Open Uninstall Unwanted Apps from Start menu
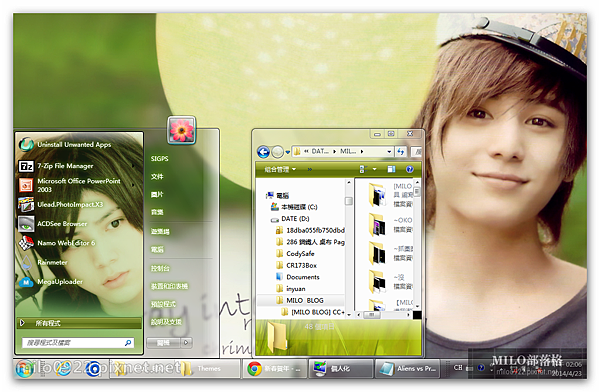600x392 pixels. 74,144
